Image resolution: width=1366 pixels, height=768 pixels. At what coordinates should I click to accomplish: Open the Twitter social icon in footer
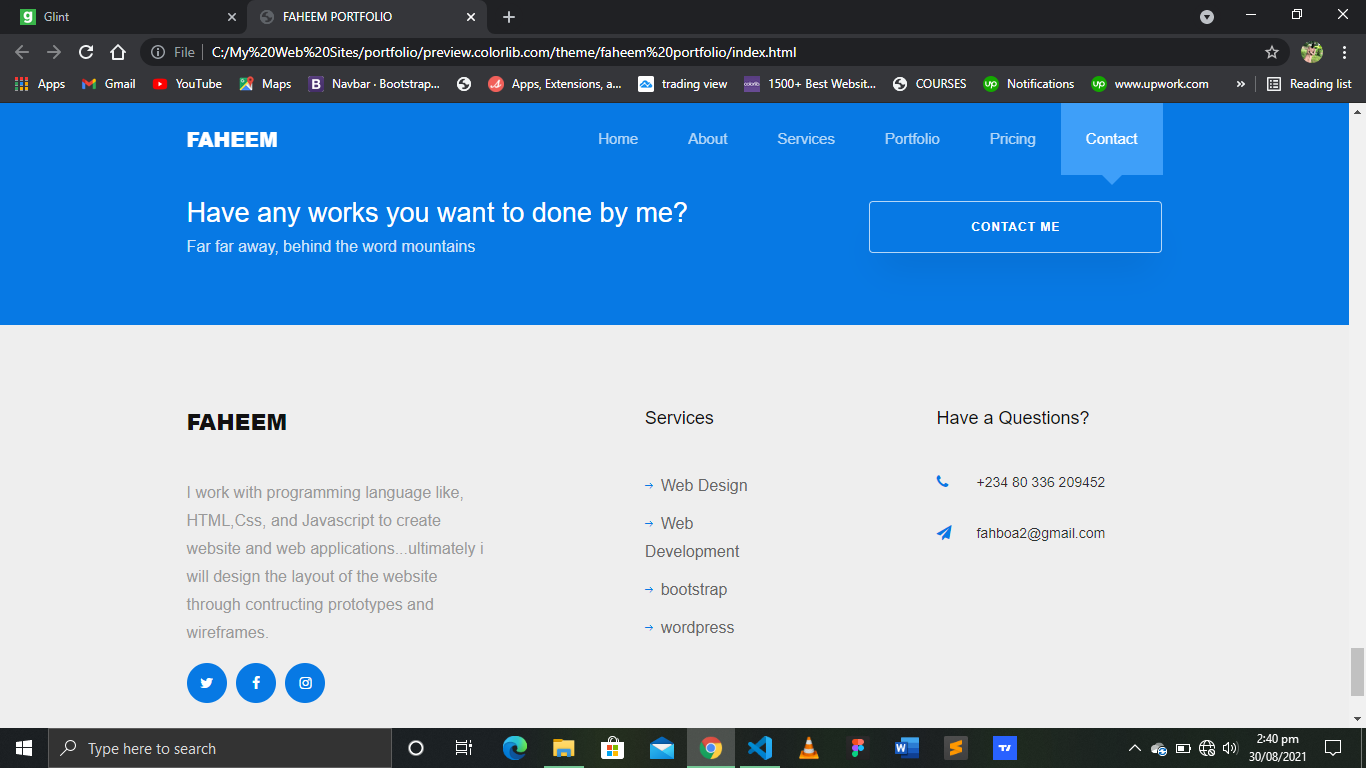pyautogui.click(x=207, y=683)
